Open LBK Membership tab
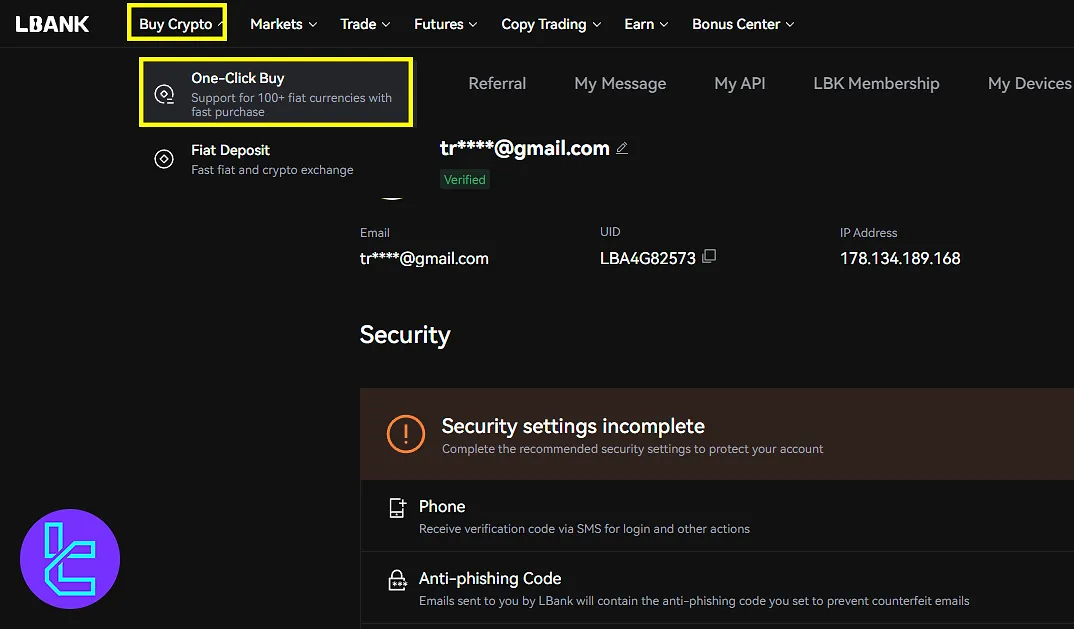The height and width of the screenshot is (629, 1074). (876, 84)
